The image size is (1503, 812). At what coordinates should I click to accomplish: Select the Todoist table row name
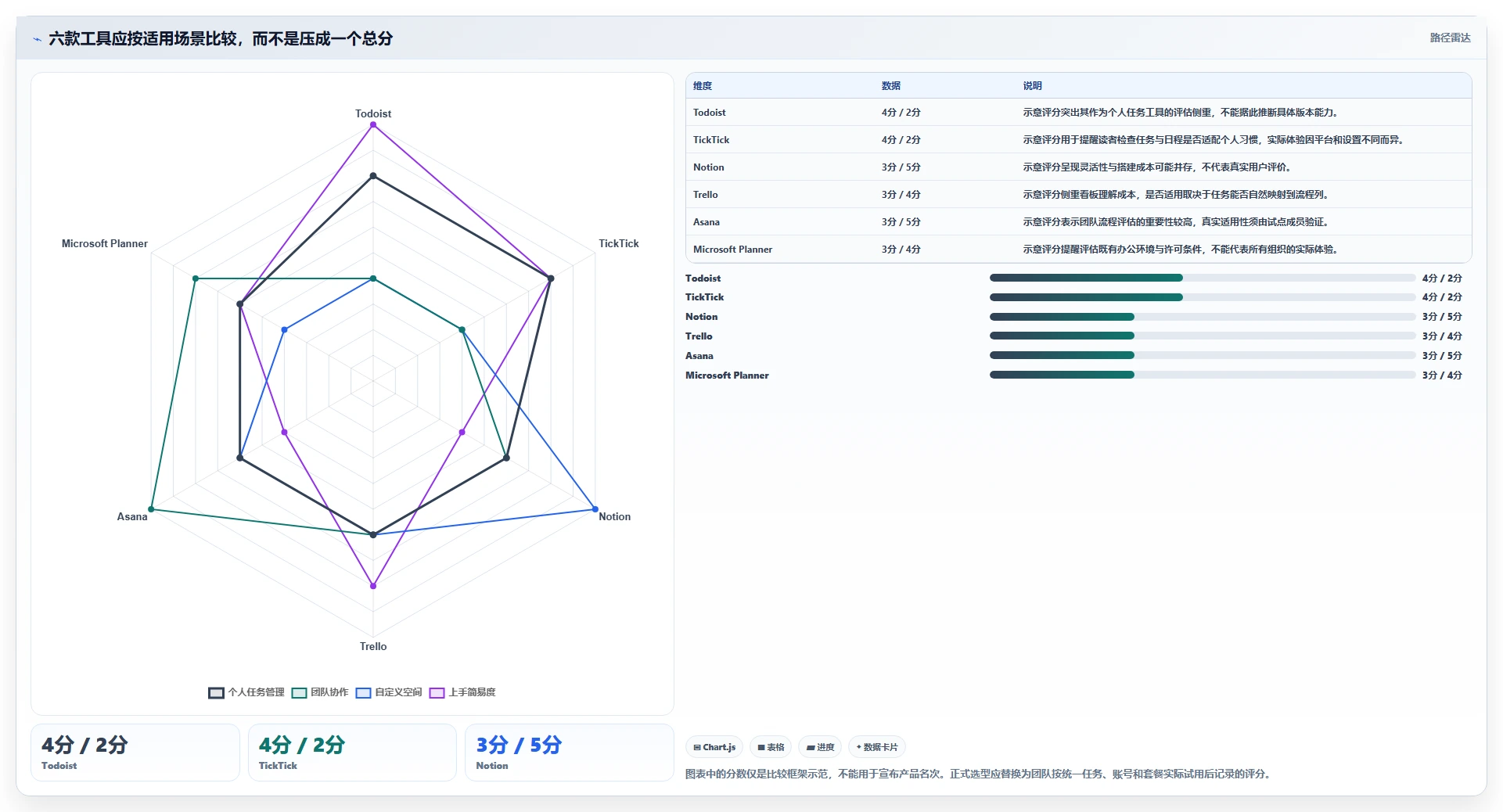coord(710,113)
